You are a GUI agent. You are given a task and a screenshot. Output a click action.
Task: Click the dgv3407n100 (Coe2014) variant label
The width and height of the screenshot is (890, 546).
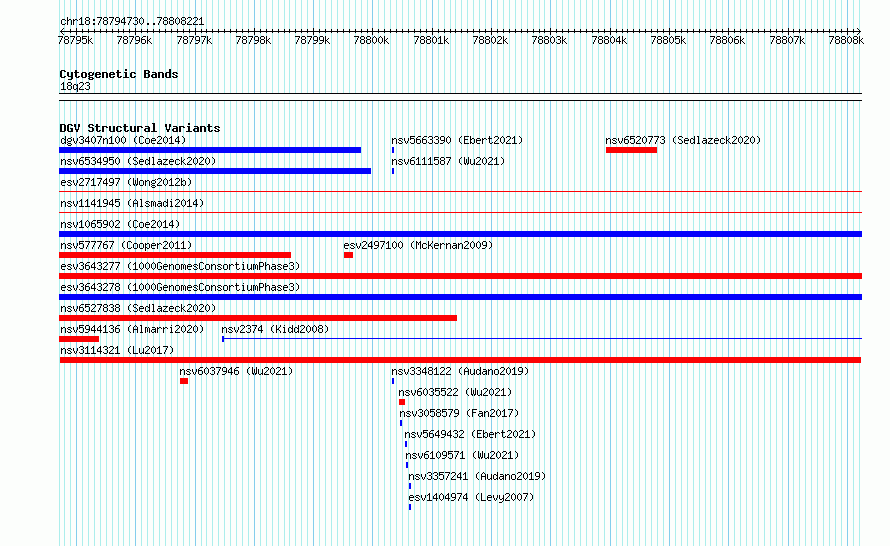pos(123,140)
